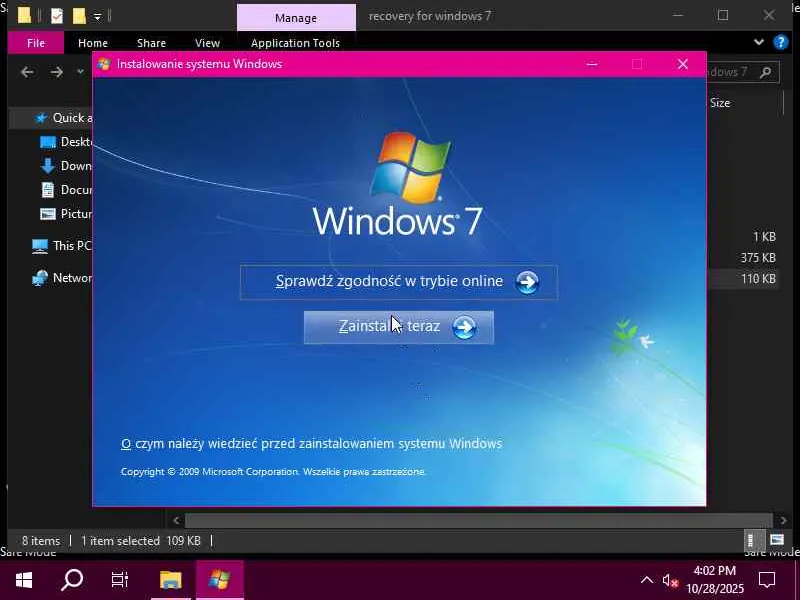Click the Windows flag icon in installer title bar
This screenshot has height=600, width=800.
[104, 64]
